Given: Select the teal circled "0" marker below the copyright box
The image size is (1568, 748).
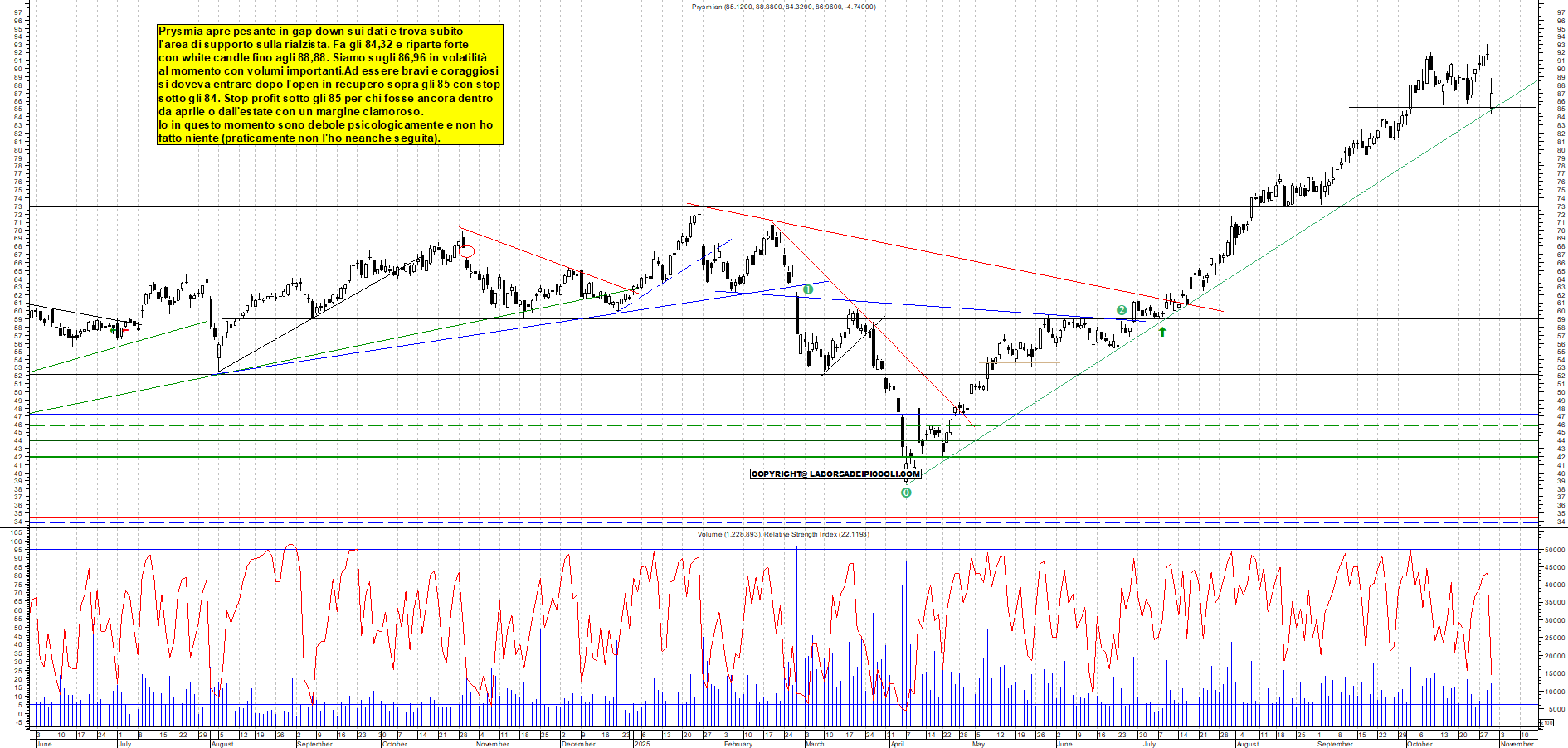Looking at the screenshot, I should 906,492.
